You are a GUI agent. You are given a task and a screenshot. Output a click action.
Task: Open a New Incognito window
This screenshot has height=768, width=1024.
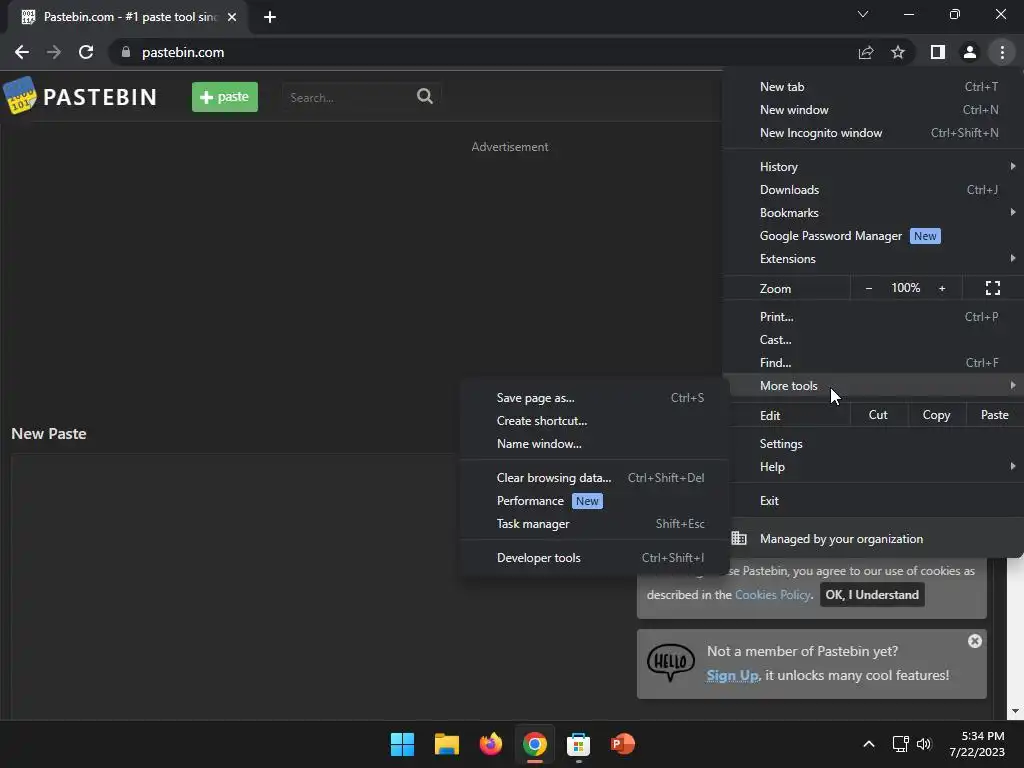873,133
